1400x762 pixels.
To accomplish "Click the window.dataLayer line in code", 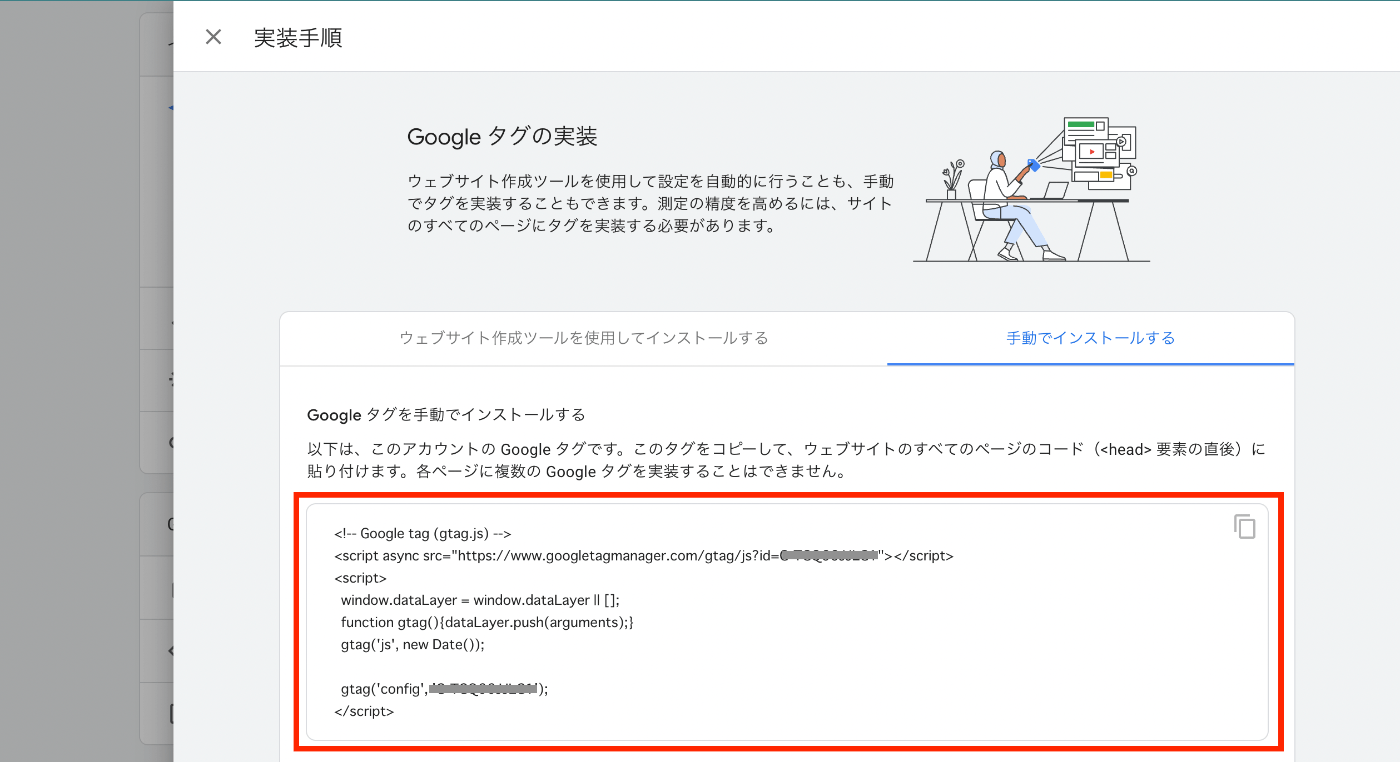I will [x=480, y=600].
